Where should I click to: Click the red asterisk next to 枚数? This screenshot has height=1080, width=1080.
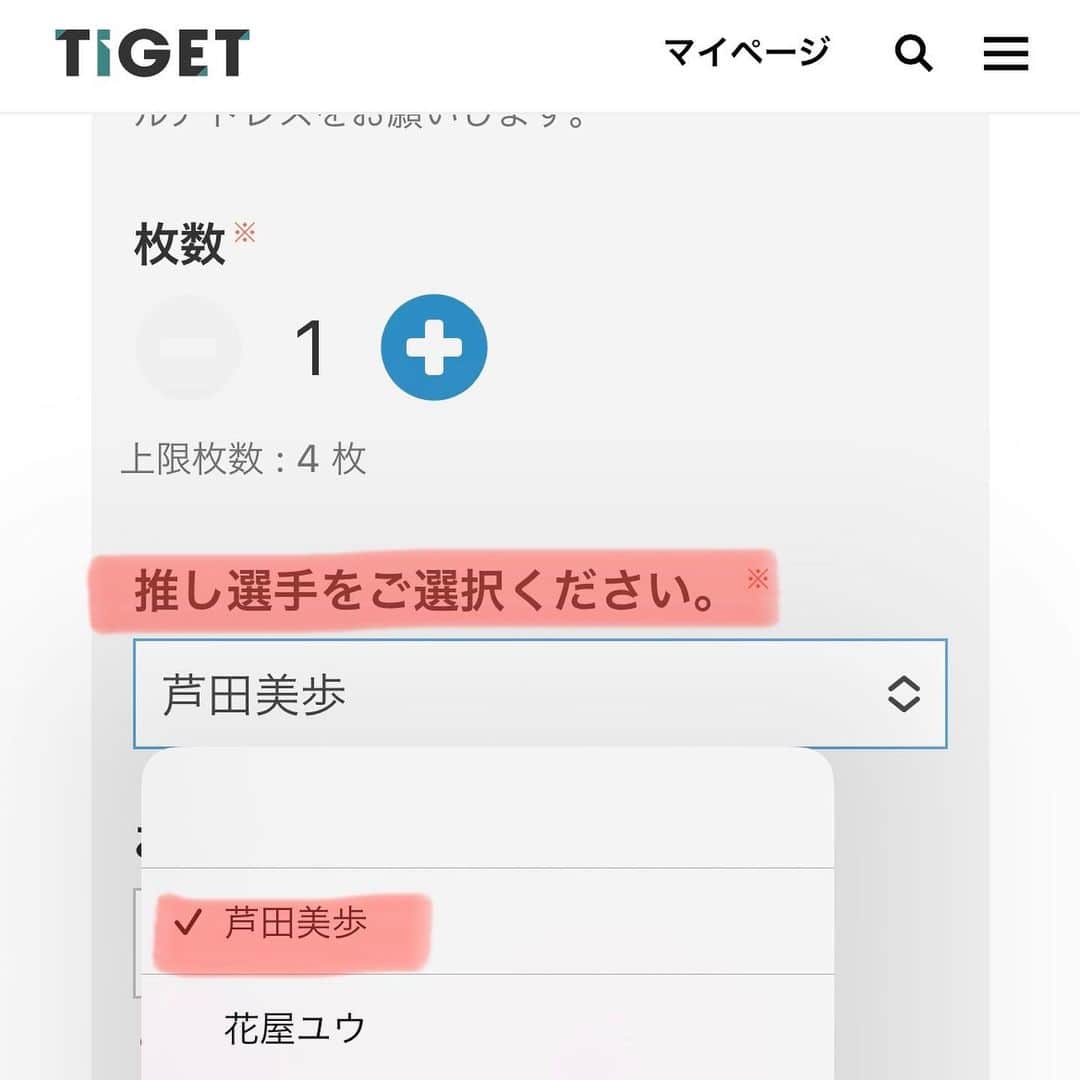(245, 232)
